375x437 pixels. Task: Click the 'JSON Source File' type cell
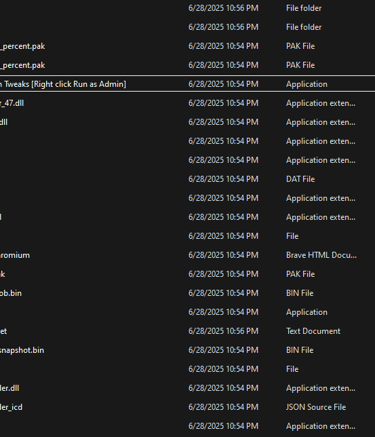pos(316,407)
